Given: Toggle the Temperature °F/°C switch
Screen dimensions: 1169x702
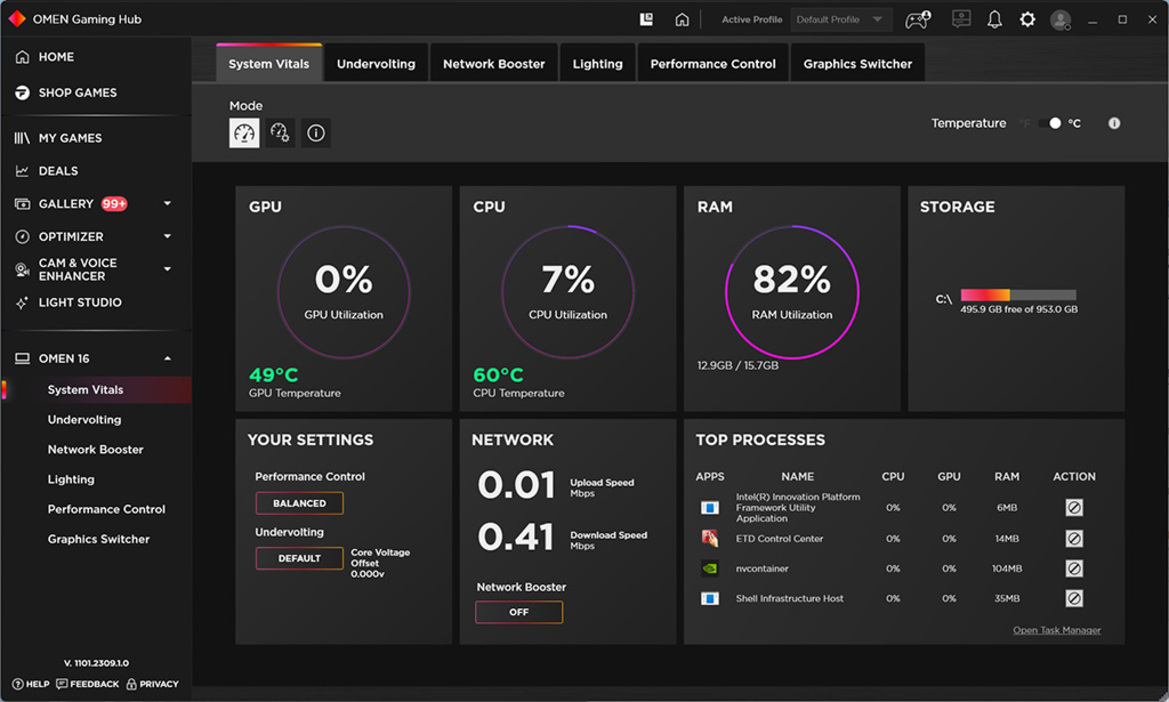Looking at the screenshot, I should [1050, 123].
